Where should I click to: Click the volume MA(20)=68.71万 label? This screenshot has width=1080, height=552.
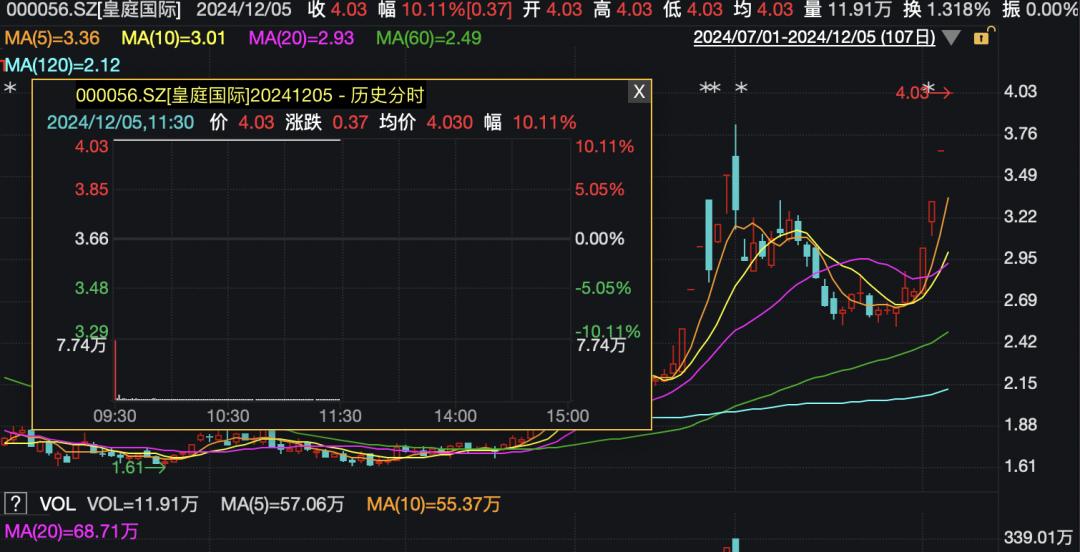pos(71,531)
